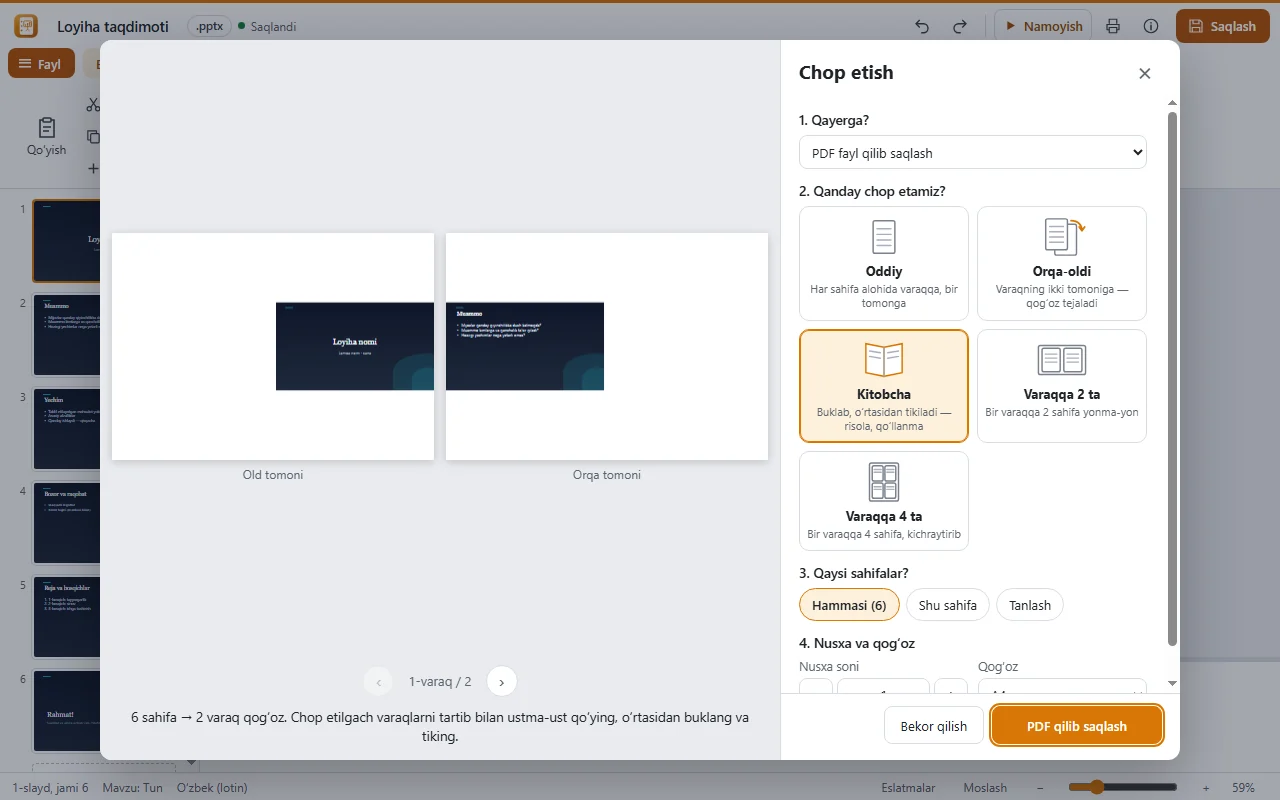Click the Loyiha taqdimoti document title
This screenshot has height=800, width=1280.
point(113,27)
